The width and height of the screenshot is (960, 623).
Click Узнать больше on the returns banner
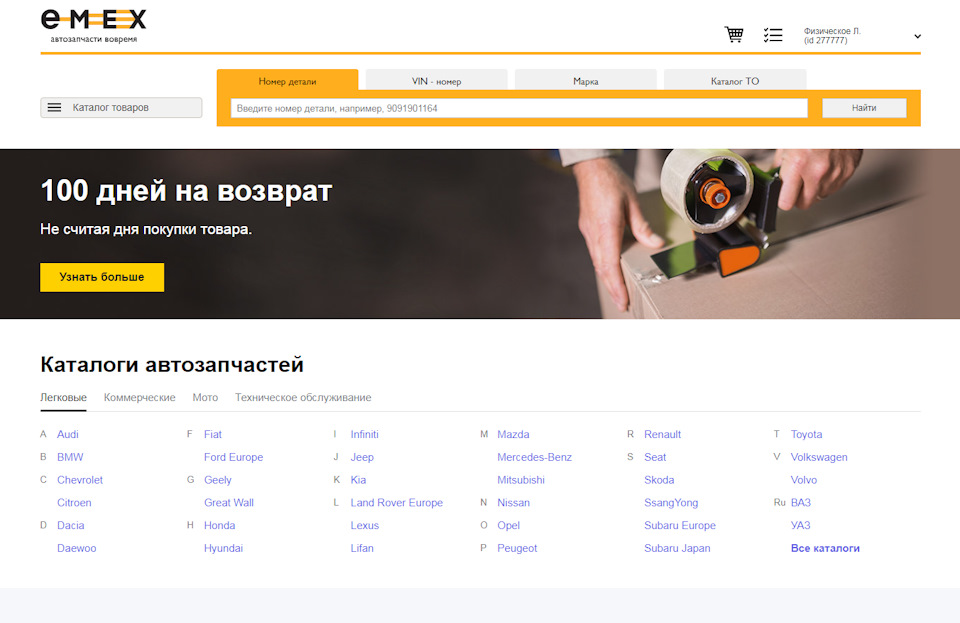point(101,277)
